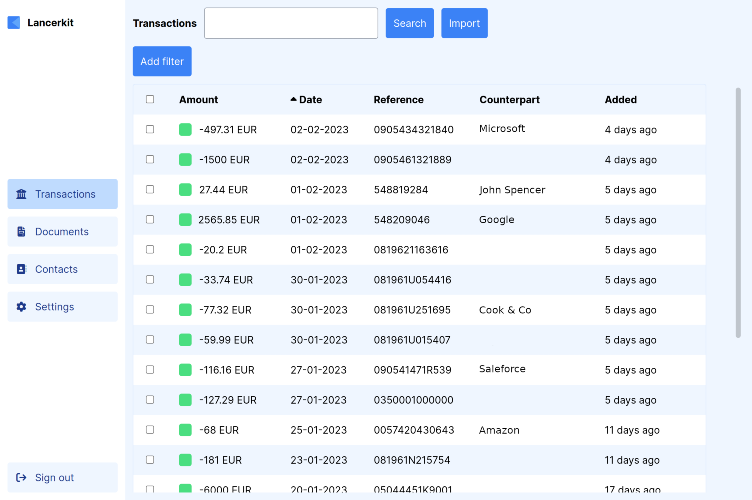
Task: Click the document icon beside Documents
Action: [21, 232]
